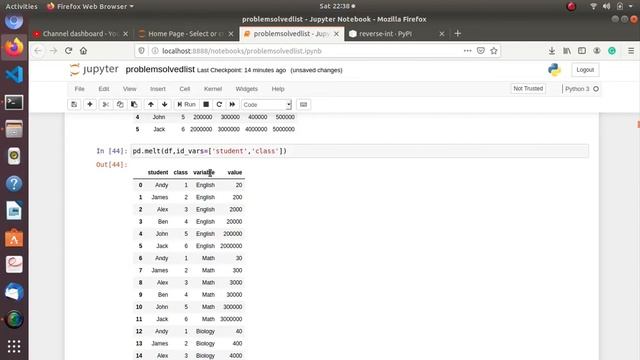Click the Pocket save icon in address bar
Image resolution: width=640 pixels, height=360 pixels.
481,51
